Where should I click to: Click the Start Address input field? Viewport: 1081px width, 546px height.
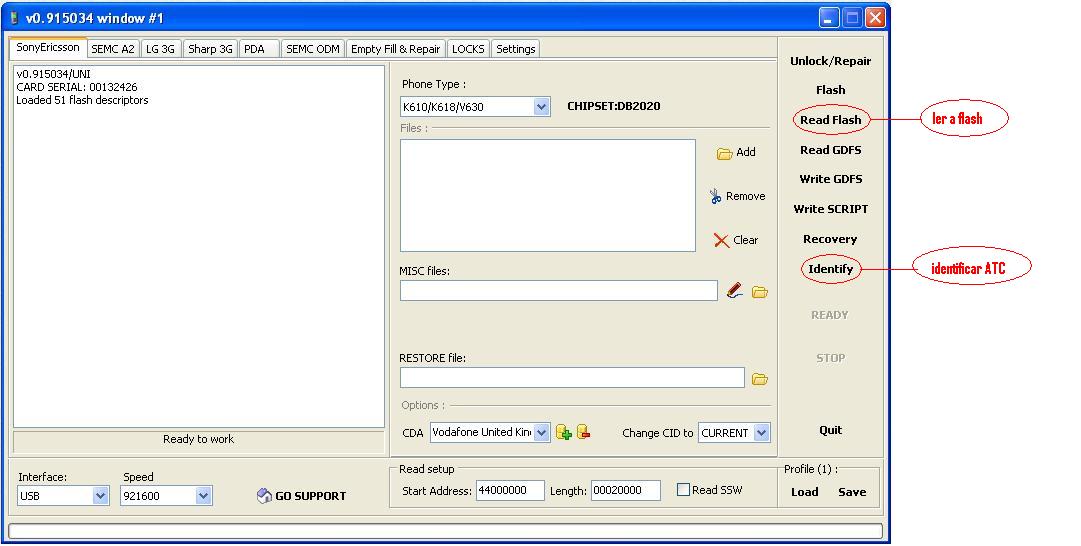pos(510,490)
